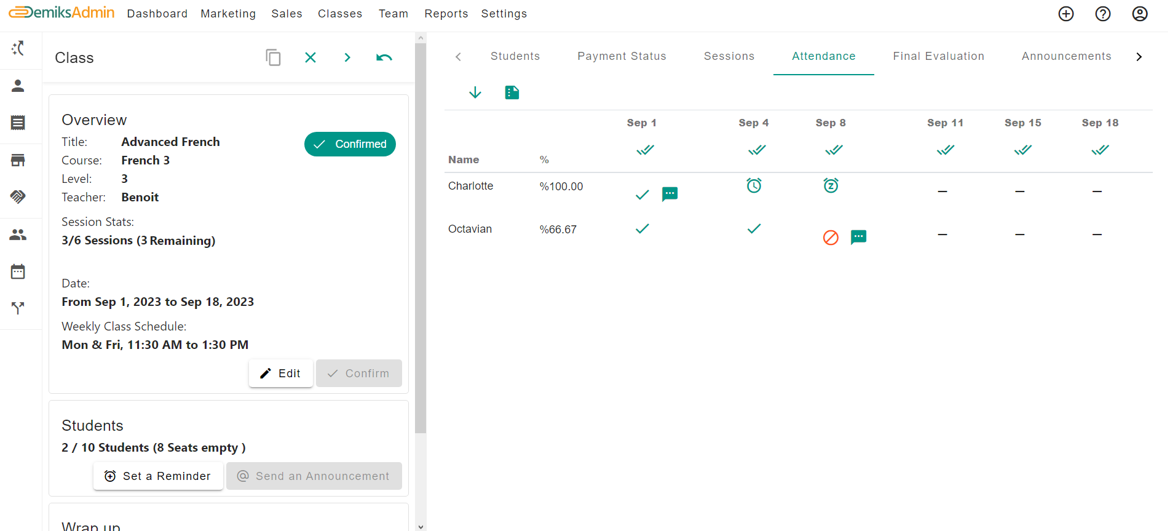The height and width of the screenshot is (531, 1168).
Task: Open the receipt list sidebar icon
Action: (x=18, y=123)
